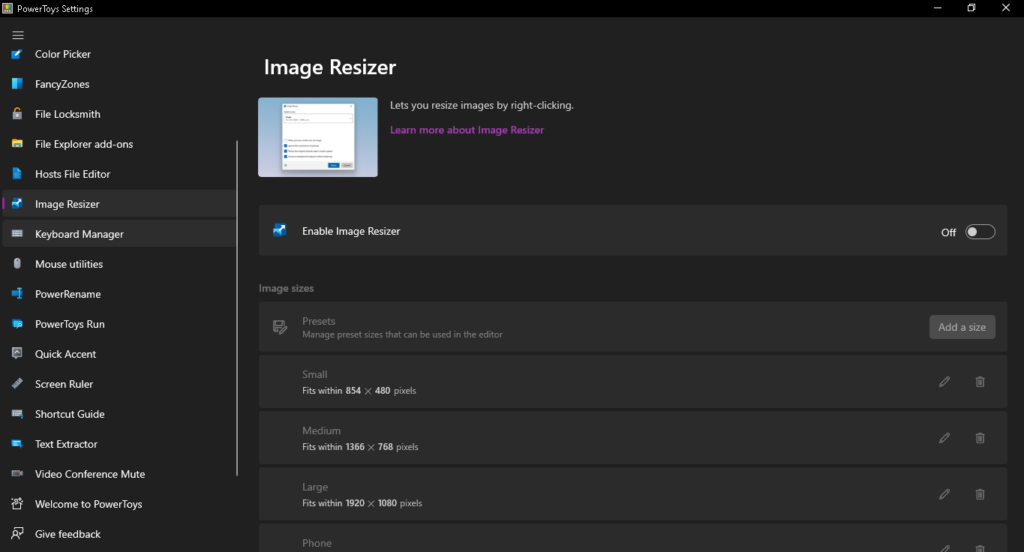Click the 'Small' preset name

[315, 374]
